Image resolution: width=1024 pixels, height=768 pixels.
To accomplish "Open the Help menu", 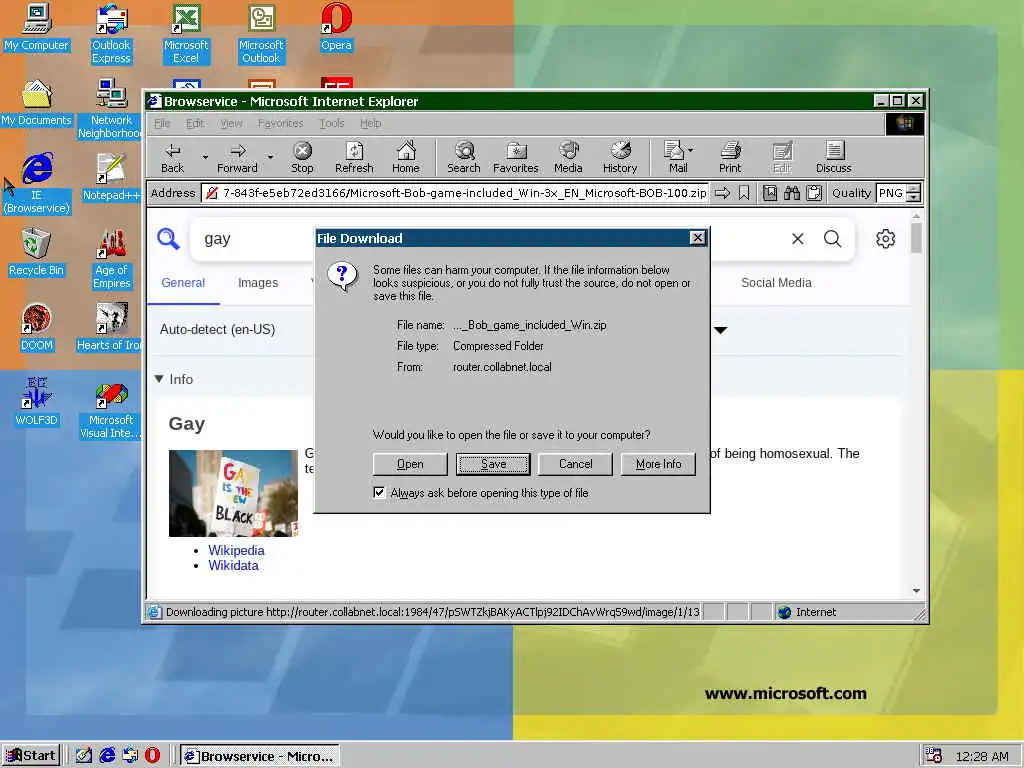I will coord(370,123).
